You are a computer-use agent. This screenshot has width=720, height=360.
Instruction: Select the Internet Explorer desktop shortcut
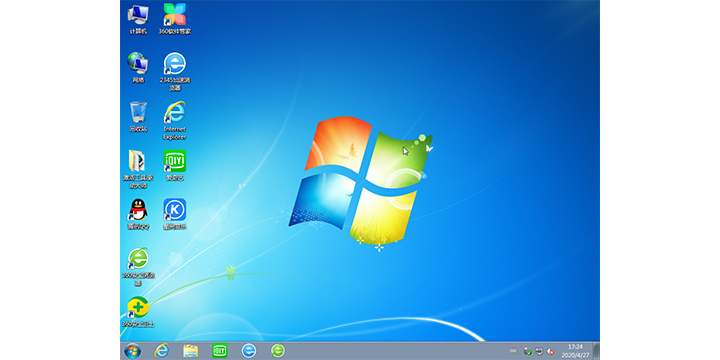[x=175, y=120]
